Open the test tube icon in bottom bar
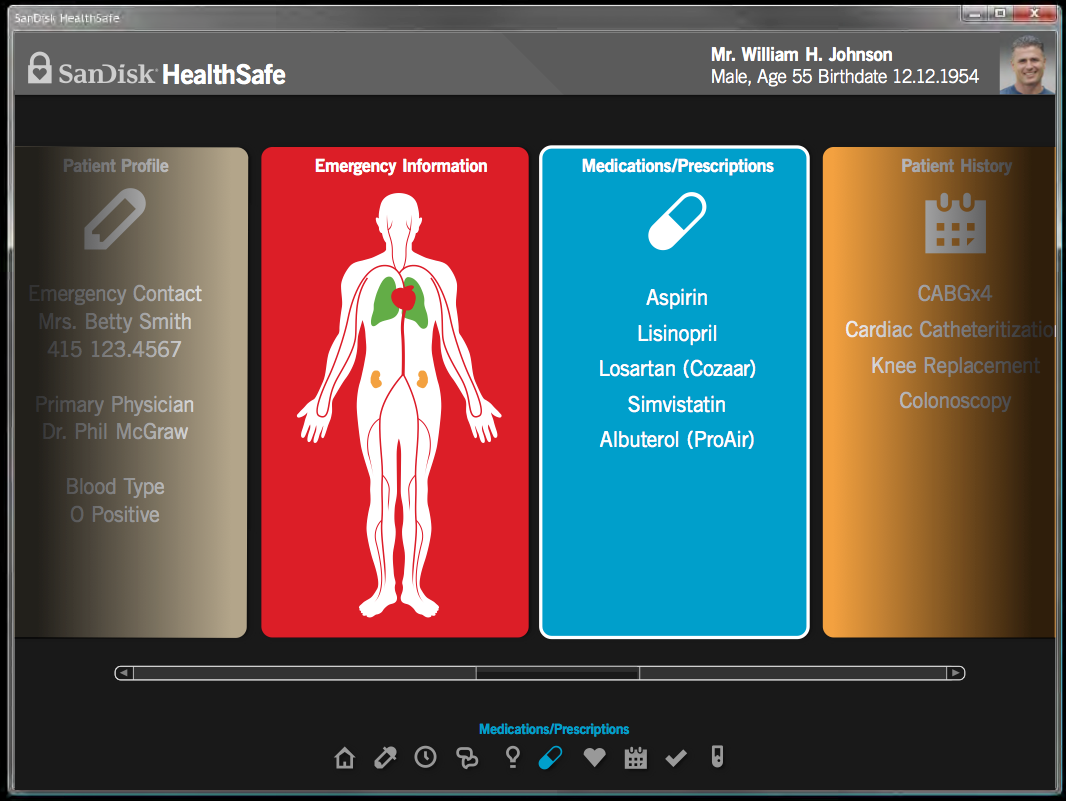The image size is (1066, 801). [717, 757]
